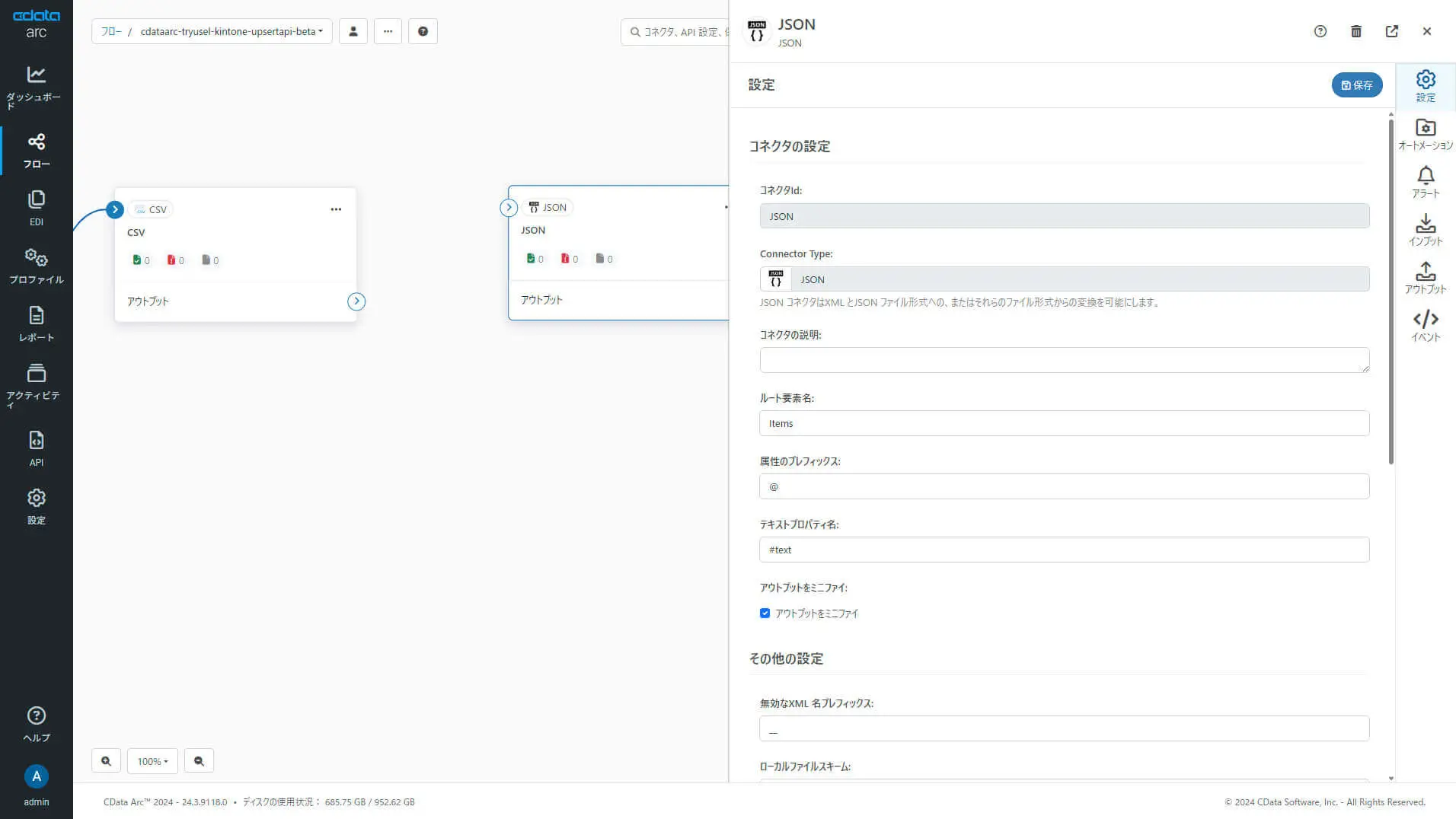The height and width of the screenshot is (819, 1456).
Task: Click the CSV connector gray file count
Action: pyautogui.click(x=210, y=260)
